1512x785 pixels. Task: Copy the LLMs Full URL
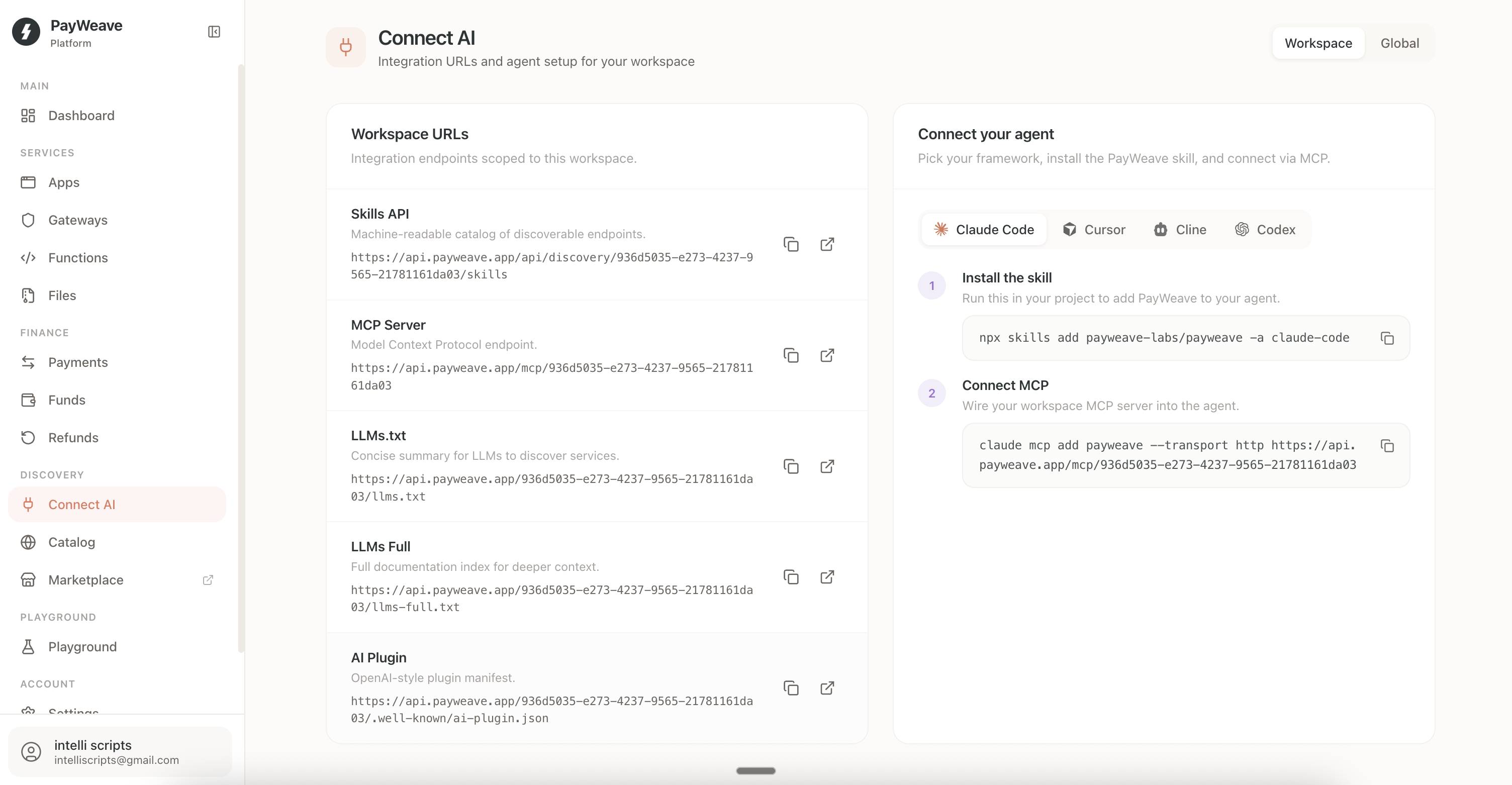tap(791, 577)
